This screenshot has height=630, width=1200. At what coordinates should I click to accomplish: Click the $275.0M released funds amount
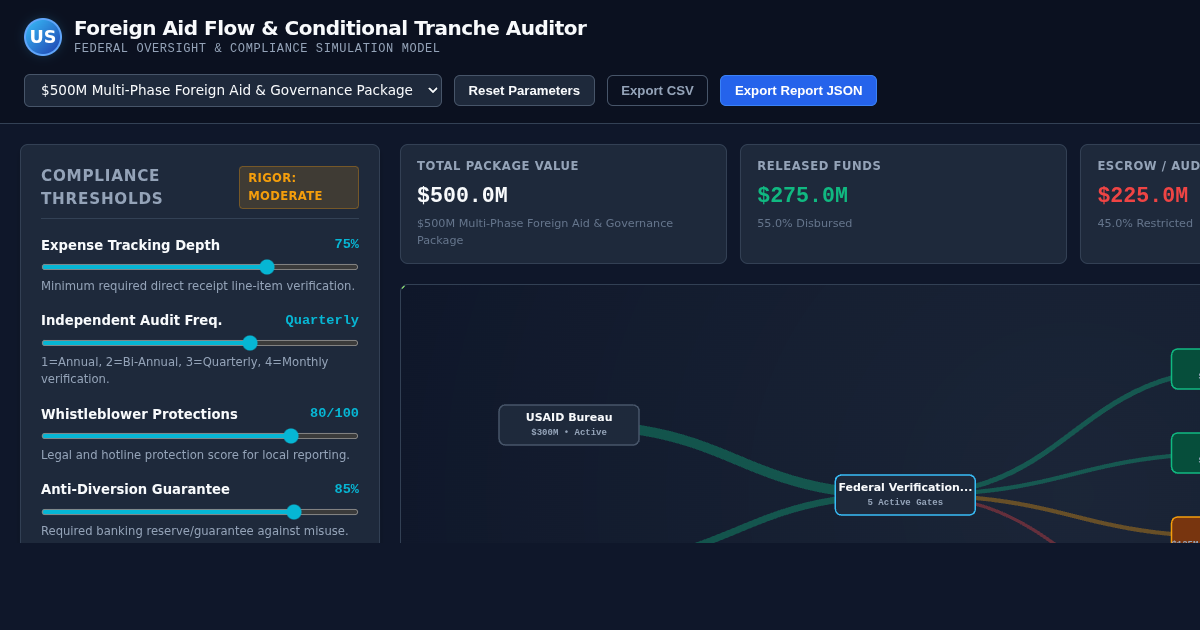[x=802, y=196]
